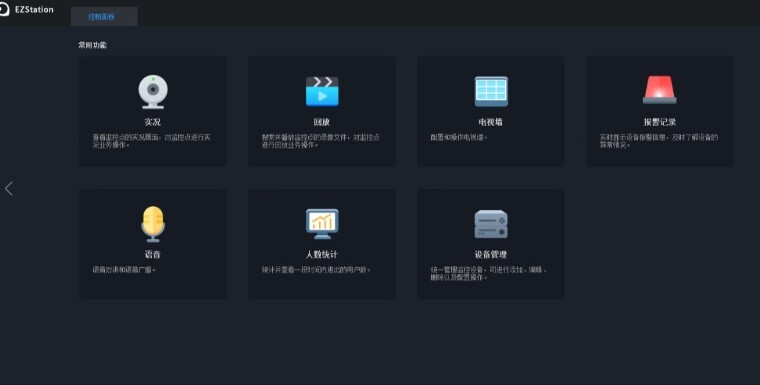Click description text under 回放 card
Screen dimensions: 760x385
click(321, 141)
